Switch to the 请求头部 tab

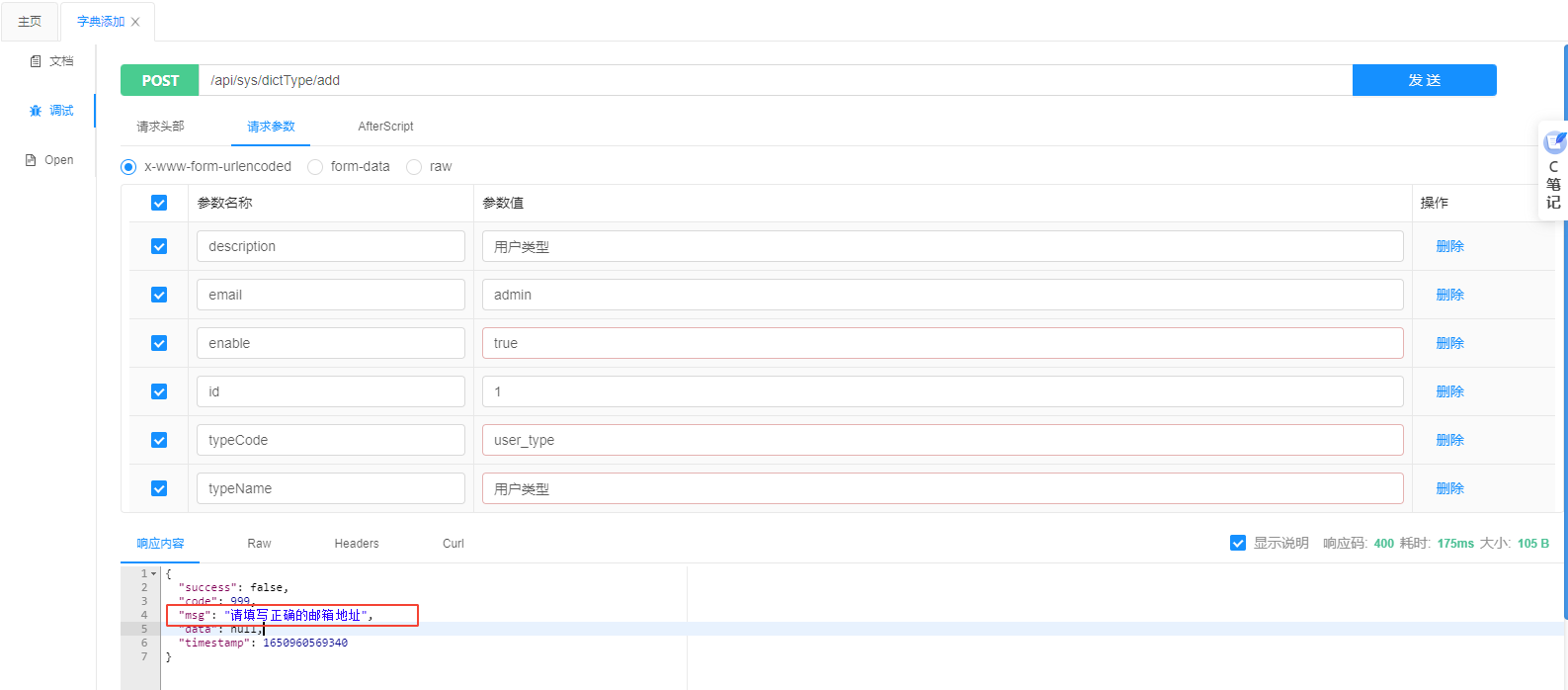[160, 127]
